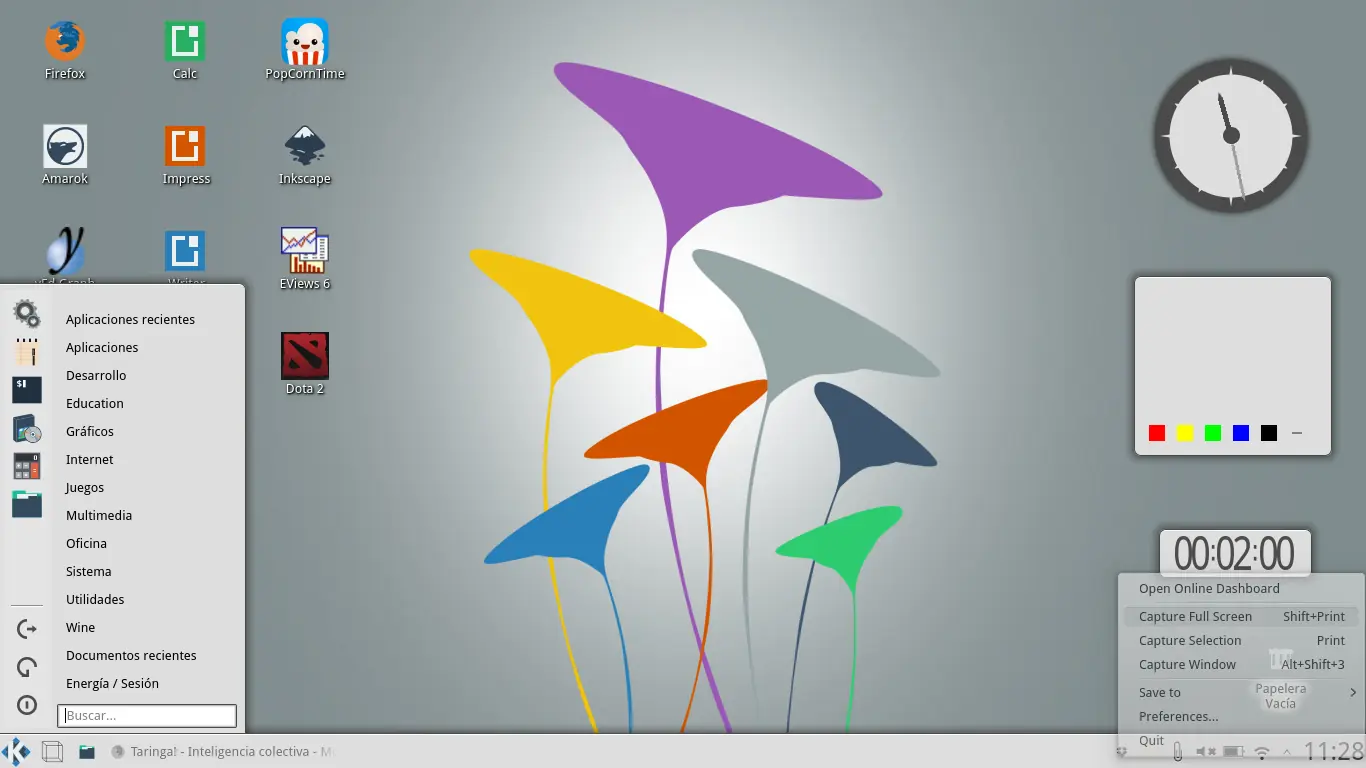Viewport: 1366px width, 768px height.
Task: Click the Buscar search field
Action: click(x=147, y=715)
